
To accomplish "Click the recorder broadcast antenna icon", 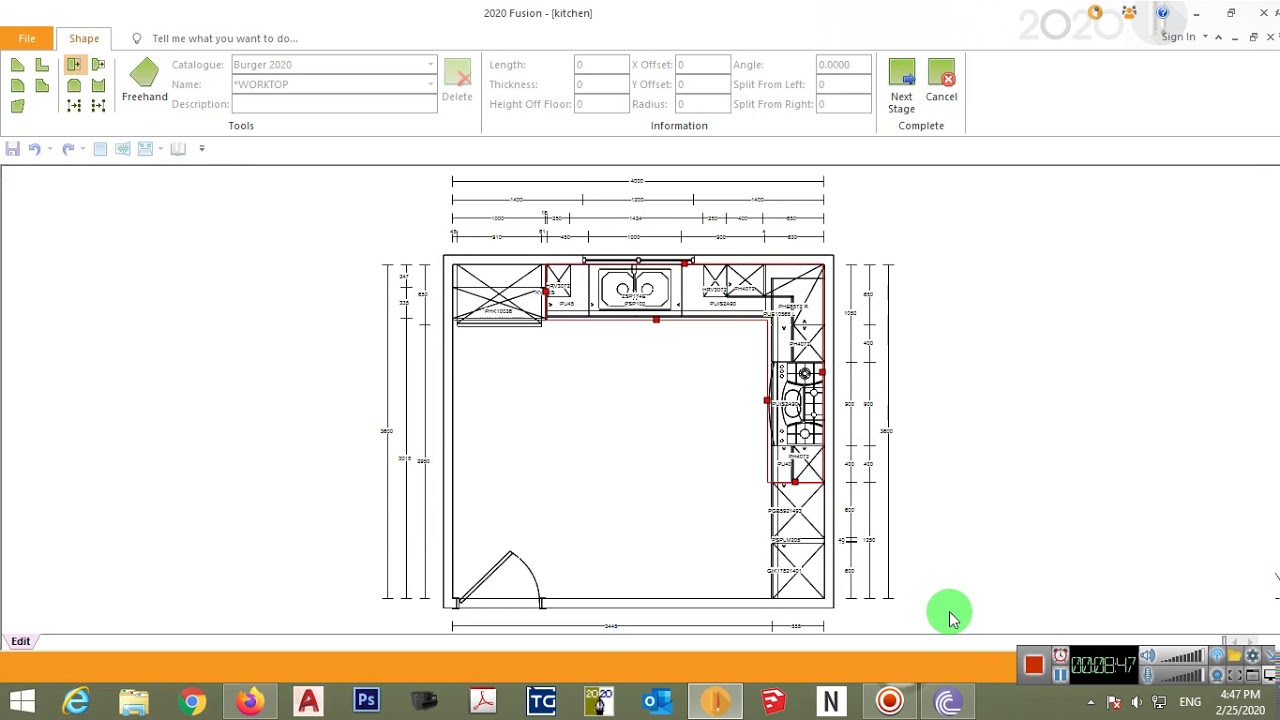I will coord(1218,655).
